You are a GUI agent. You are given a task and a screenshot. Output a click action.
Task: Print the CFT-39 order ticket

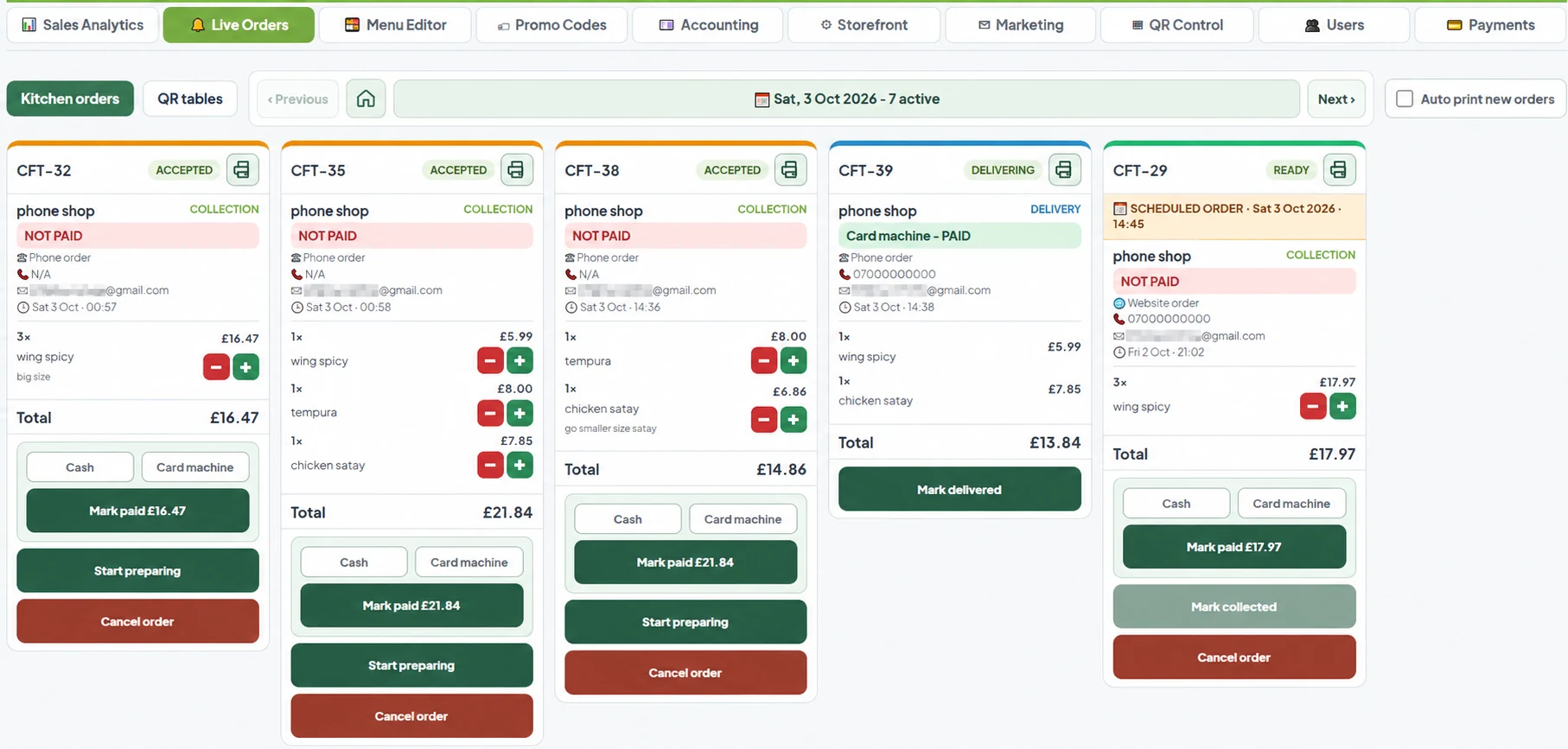pyautogui.click(x=1064, y=169)
